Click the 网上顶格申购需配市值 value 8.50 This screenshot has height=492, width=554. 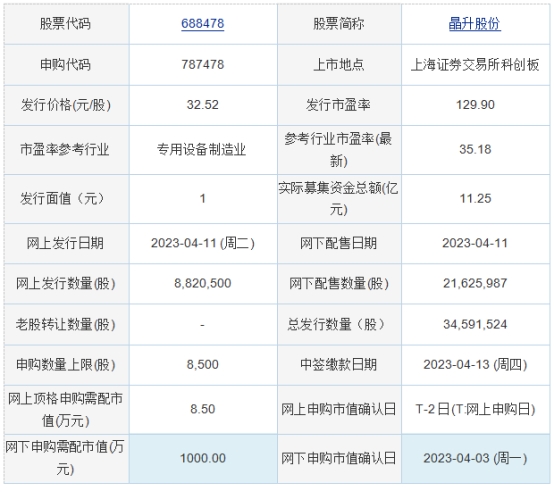[x=202, y=409]
